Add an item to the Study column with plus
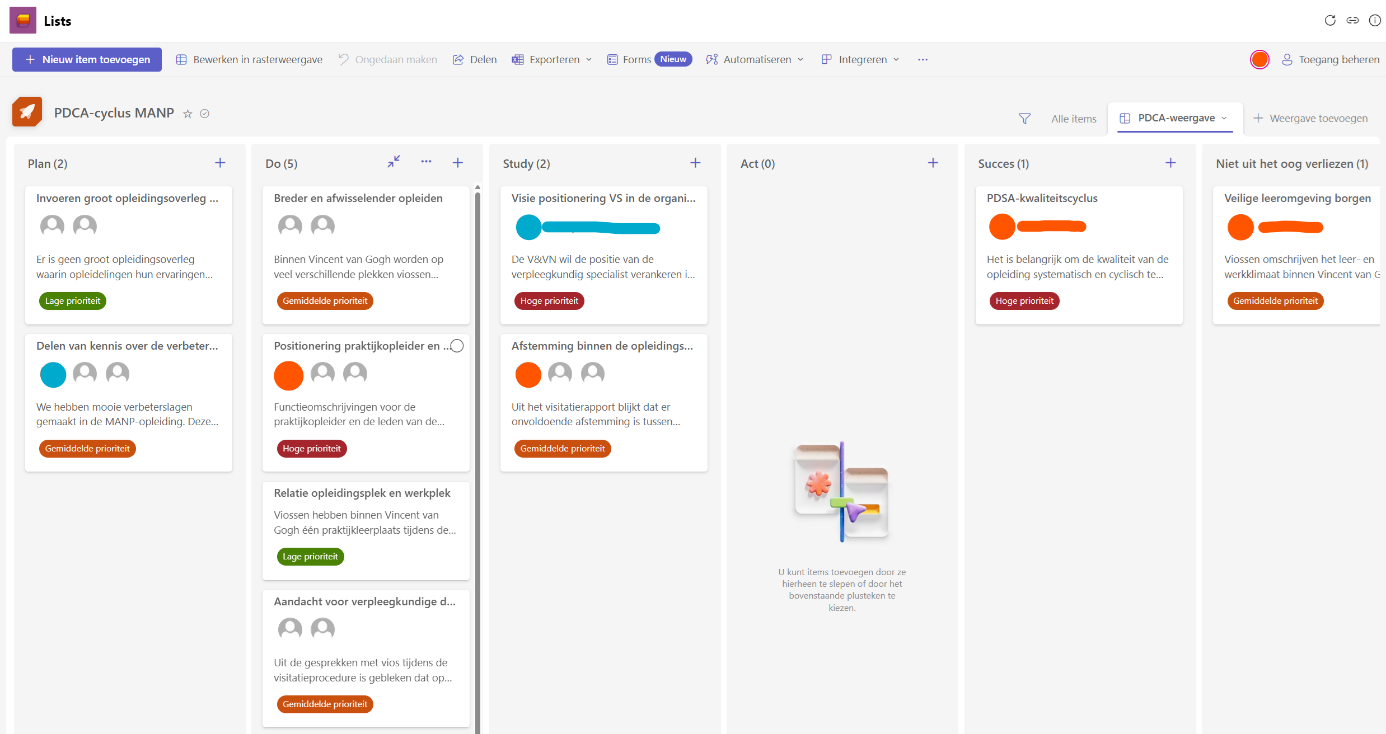Screen dimensions: 1386x734 pos(695,163)
